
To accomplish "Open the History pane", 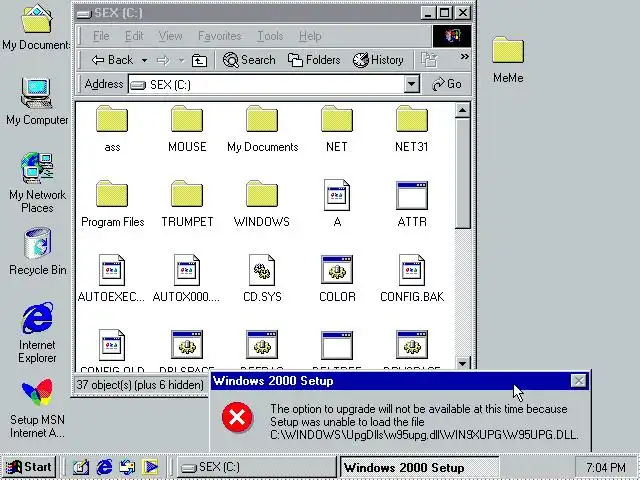I will click(378, 60).
